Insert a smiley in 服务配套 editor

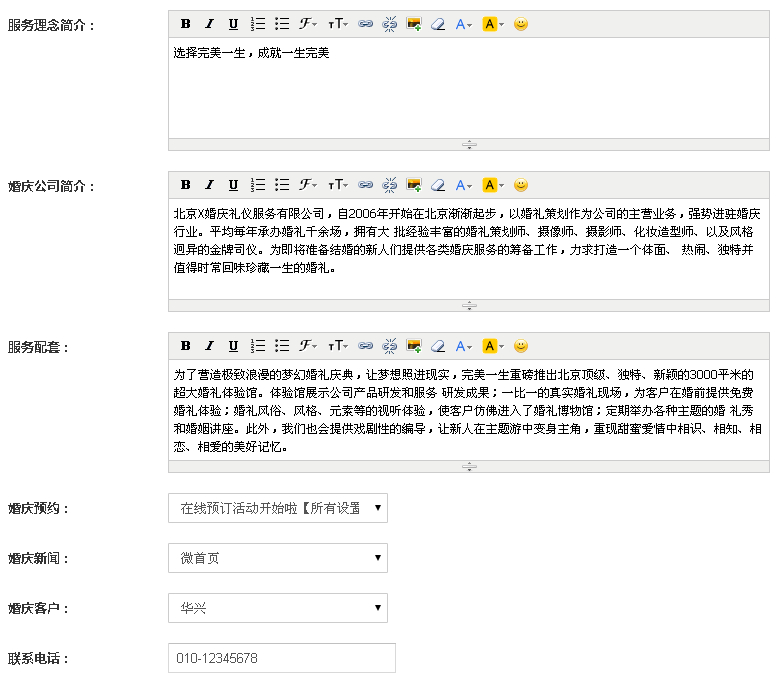520,346
